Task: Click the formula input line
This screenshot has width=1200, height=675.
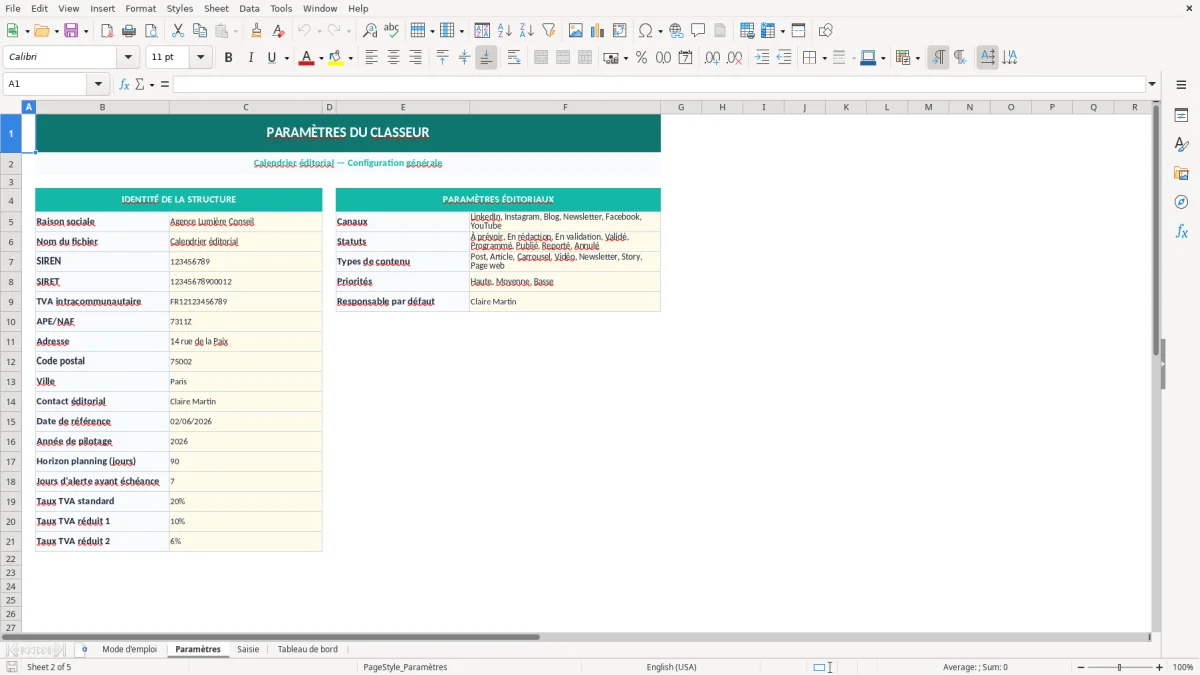Action: click(x=659, y=84)
